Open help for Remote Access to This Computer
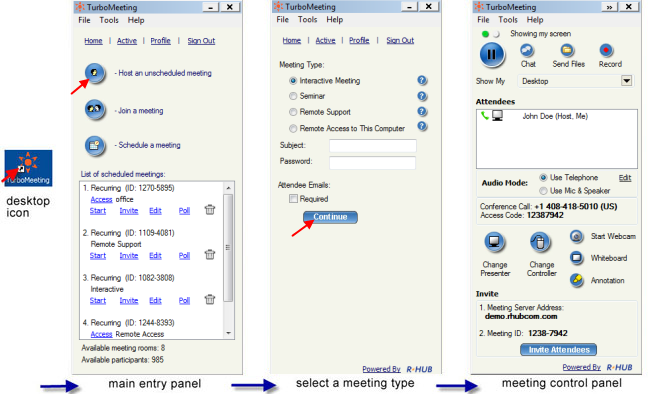Viewport: 650px width, 394px height. (x=422, y=126)
